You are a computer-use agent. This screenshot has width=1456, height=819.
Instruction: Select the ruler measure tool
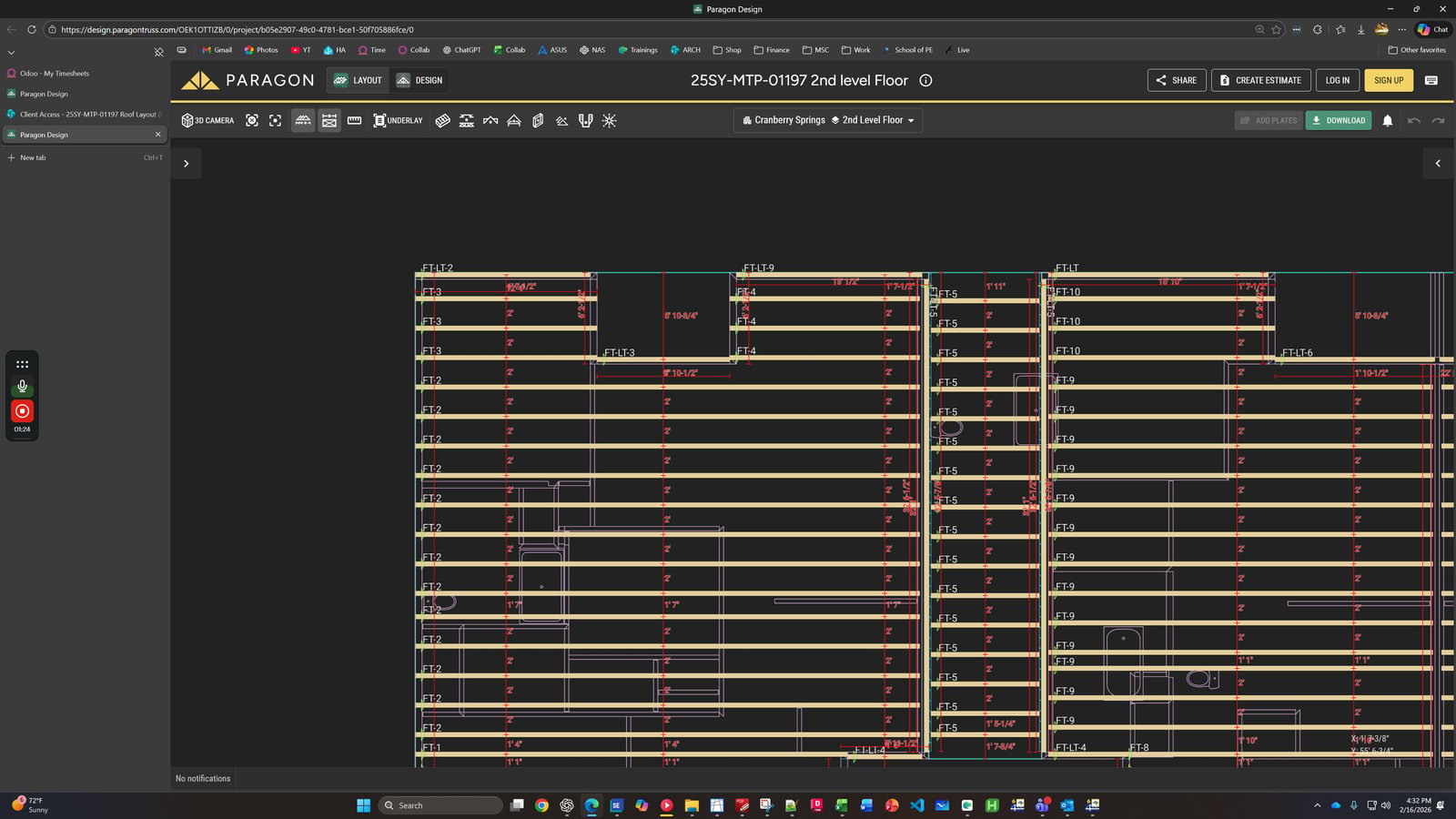click(355, 120)
